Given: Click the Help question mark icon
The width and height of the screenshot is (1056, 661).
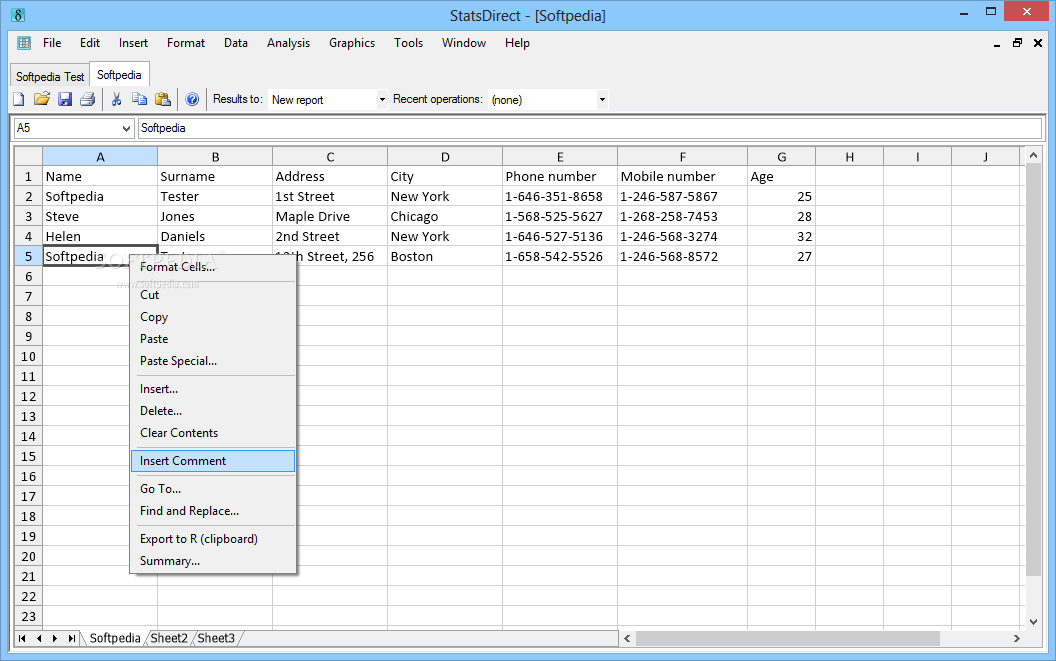Looking at the screenshot, I should click(x=192, y=99).
